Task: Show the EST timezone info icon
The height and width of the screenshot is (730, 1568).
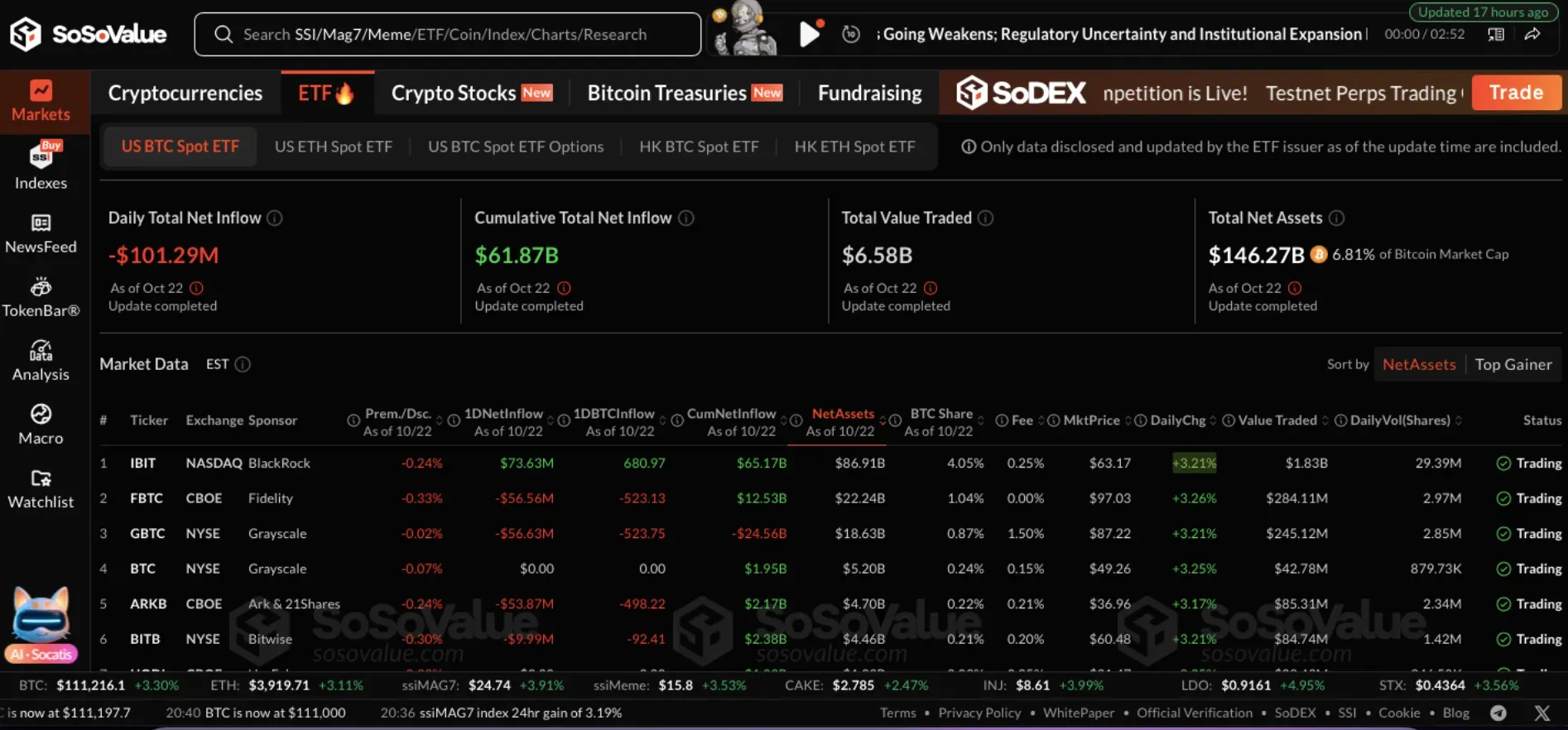Action: coord(243,364)
